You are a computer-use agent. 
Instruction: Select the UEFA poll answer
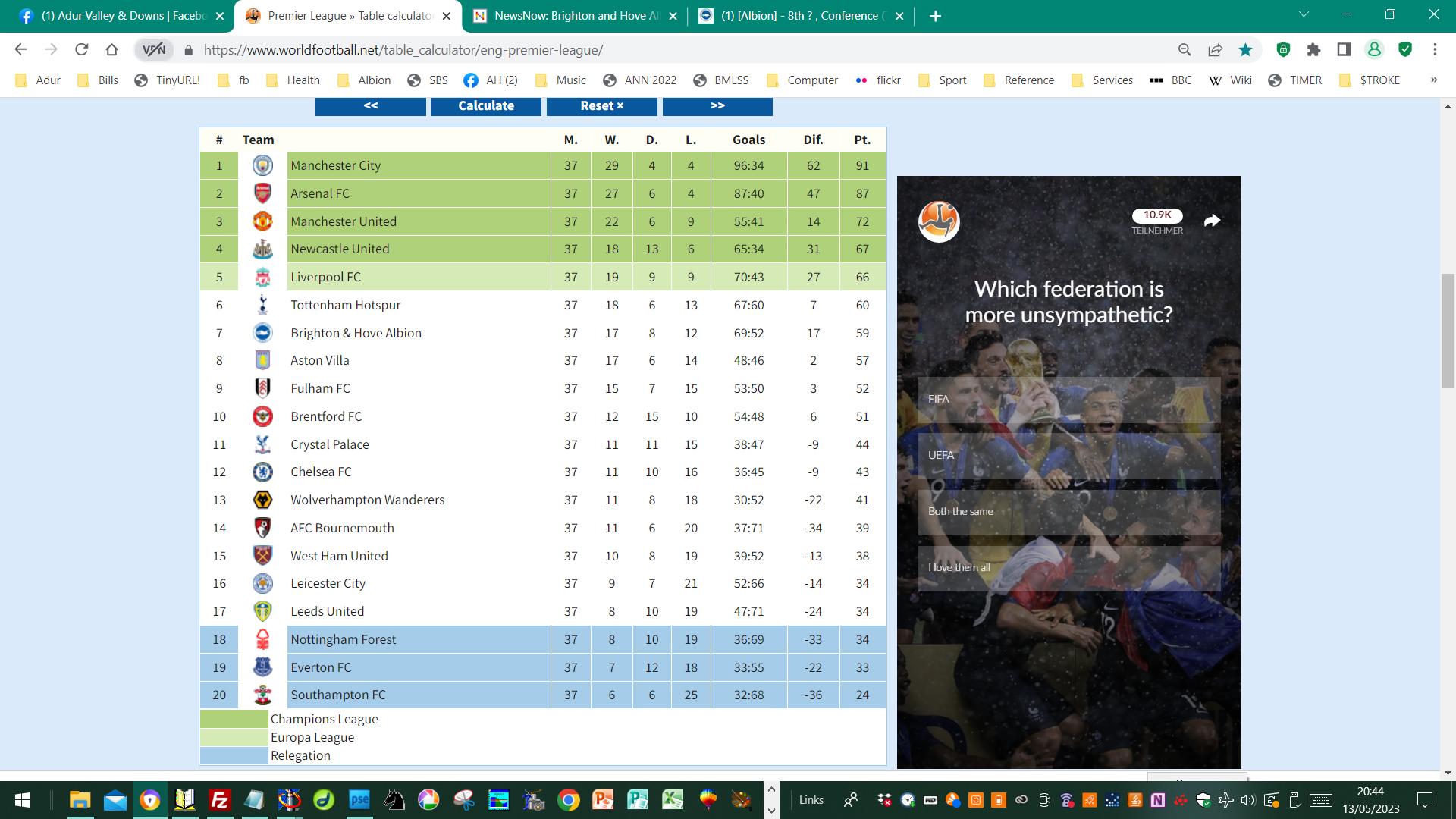(1069, 456)
